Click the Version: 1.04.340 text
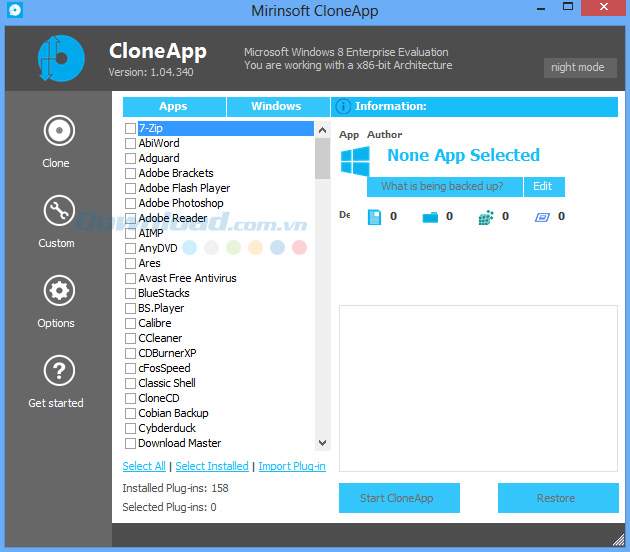Screen dimensions: 630x552 point(151,72)
